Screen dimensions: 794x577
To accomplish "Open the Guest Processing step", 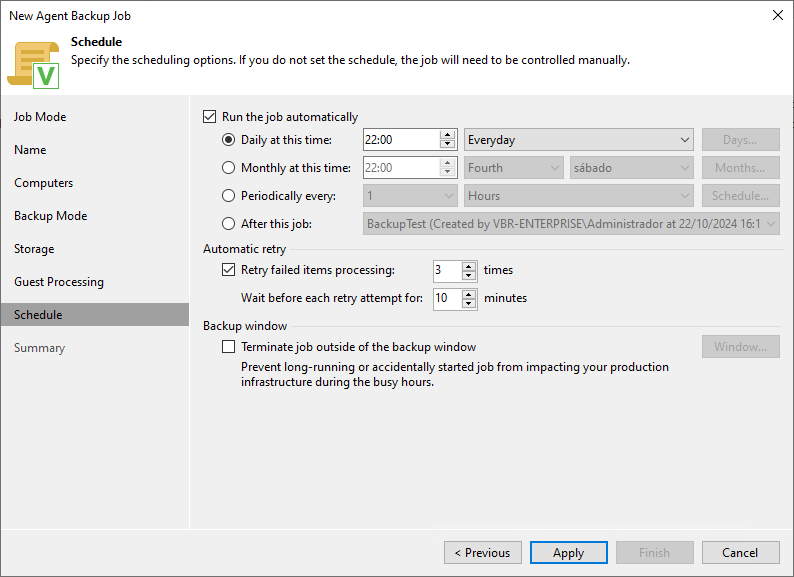I will coord(58,282).
